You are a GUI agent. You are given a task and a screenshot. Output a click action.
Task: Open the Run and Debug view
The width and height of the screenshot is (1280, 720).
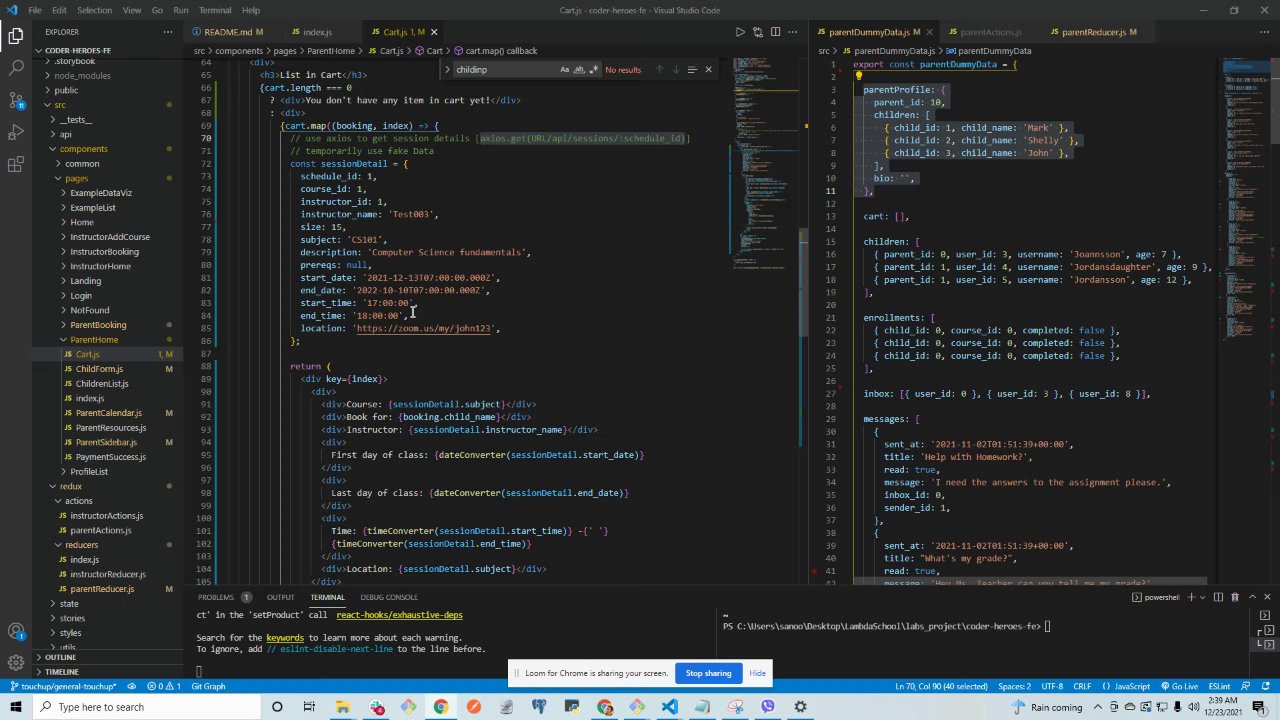[x=16, y=133]
